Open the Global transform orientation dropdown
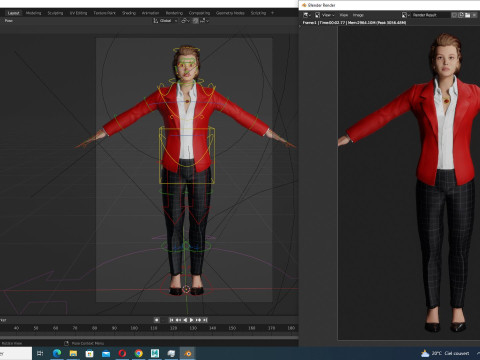Image resolution: width=480 pixels, height=360 pixels. point(165,21)
